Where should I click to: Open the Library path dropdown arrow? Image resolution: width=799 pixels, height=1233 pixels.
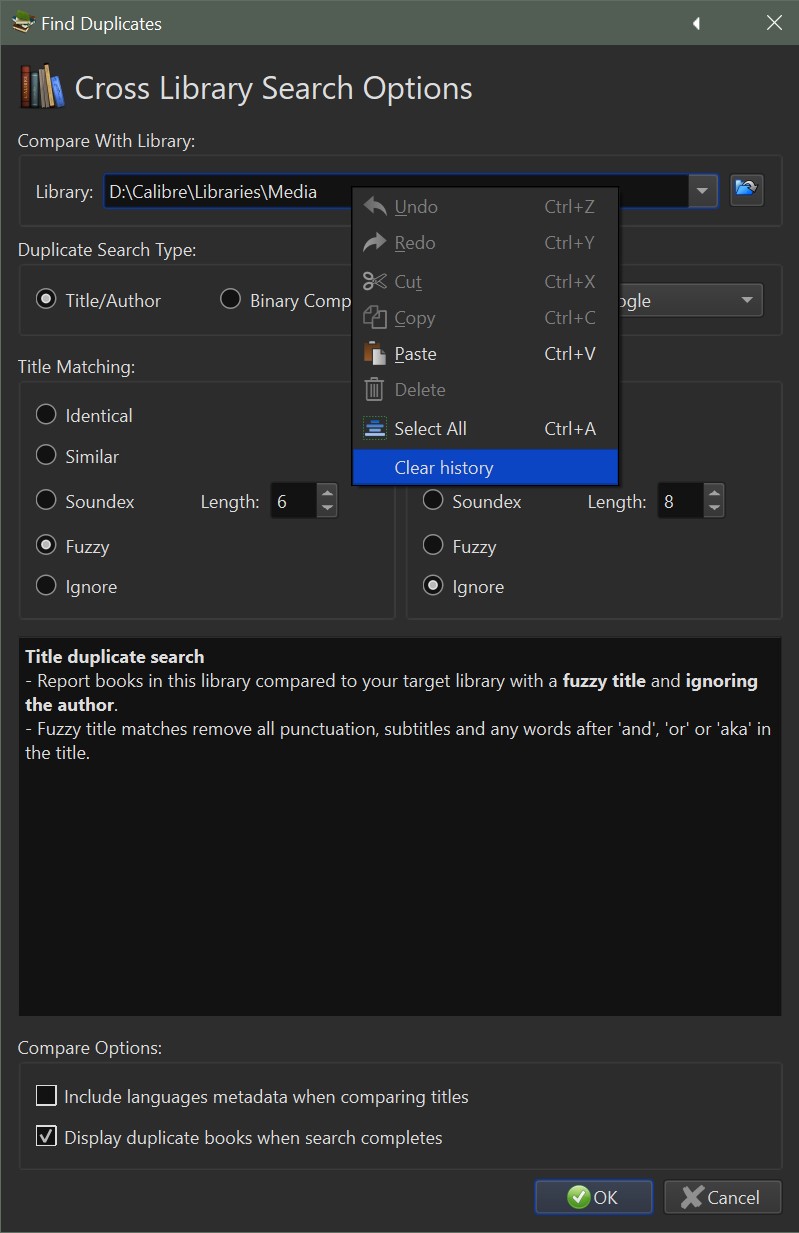click(703, 190)
